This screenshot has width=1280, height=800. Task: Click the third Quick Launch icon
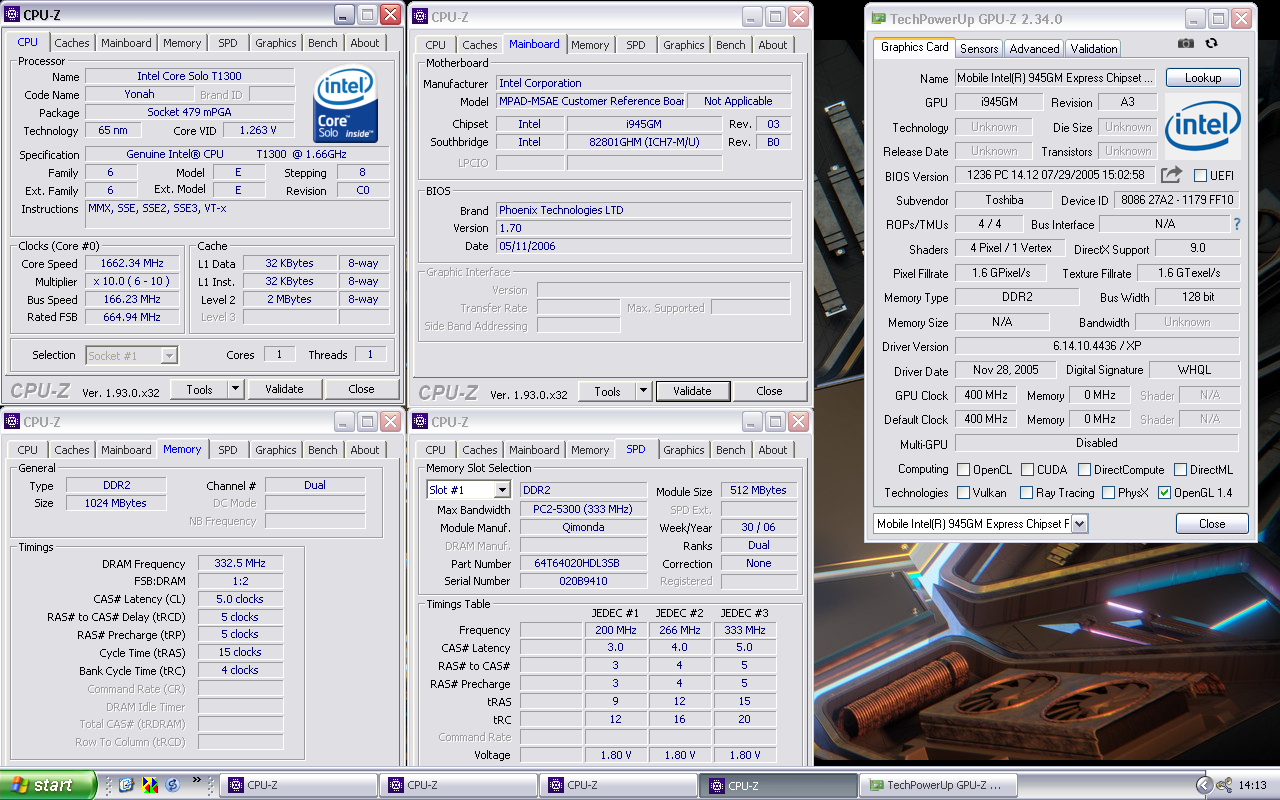(172, 785)
